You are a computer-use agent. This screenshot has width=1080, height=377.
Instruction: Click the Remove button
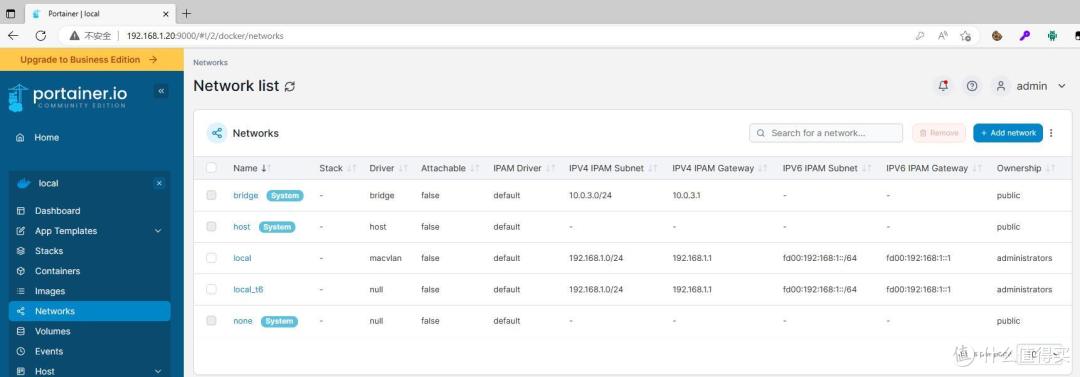coord(939,133)
